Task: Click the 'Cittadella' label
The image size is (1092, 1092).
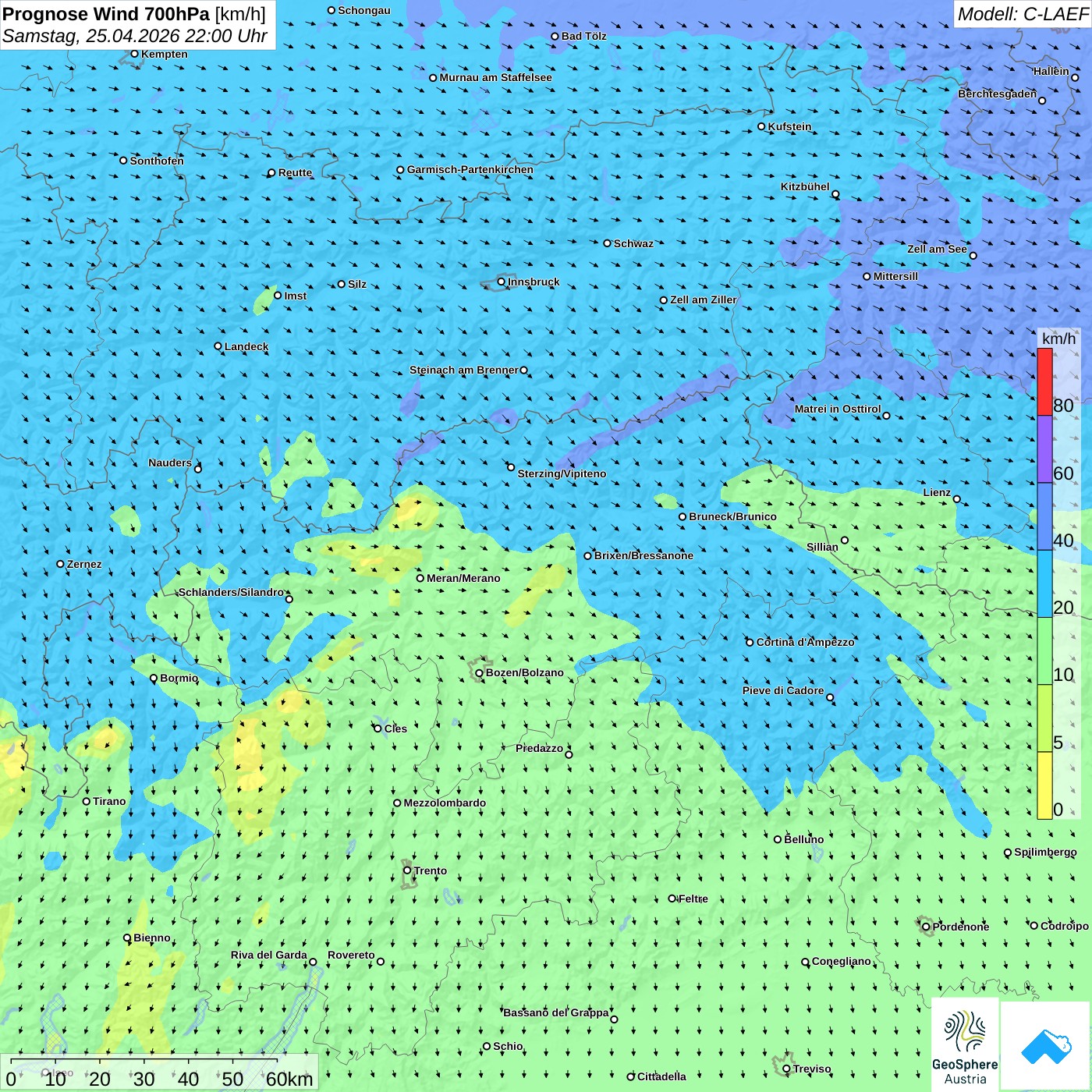Action: 661,1076
